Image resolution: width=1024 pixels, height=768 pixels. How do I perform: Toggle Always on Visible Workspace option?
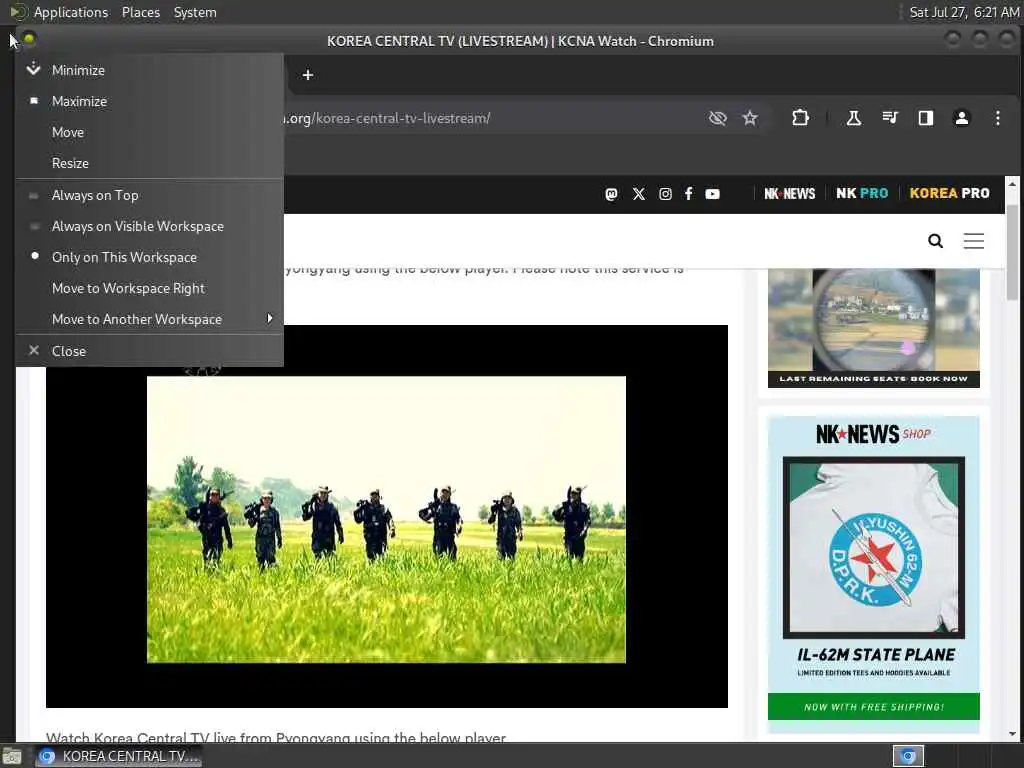pyautogui.click(x=150, y=226)
